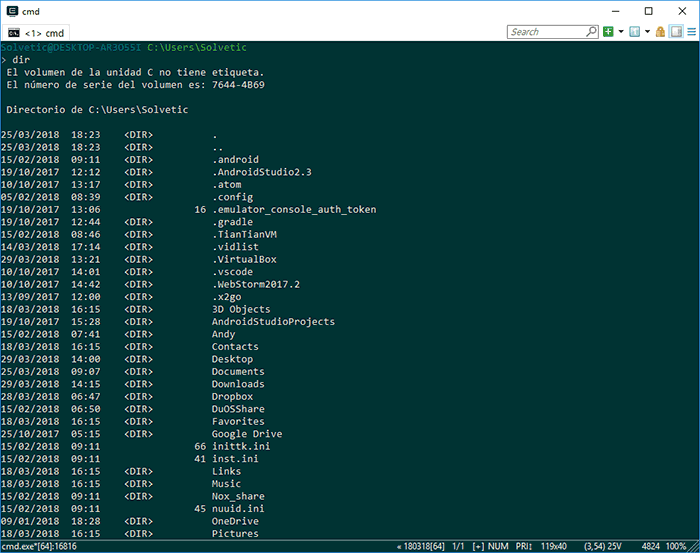Click the 'DuOSShare' directory name

(x=238, y=409)
